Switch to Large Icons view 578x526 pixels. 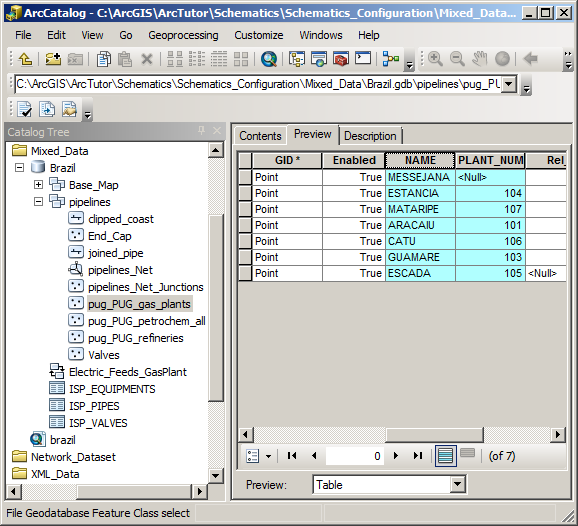175,59
